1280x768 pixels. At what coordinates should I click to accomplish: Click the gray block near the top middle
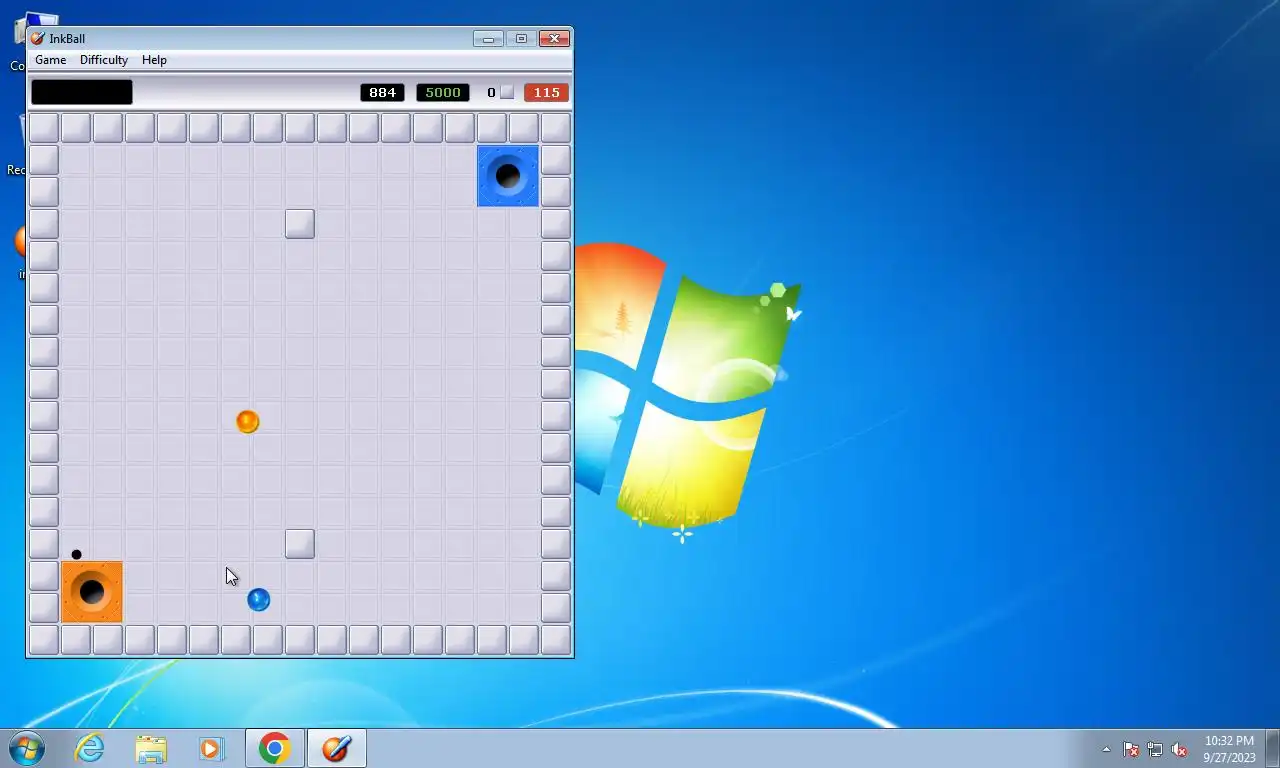point(300,224)
